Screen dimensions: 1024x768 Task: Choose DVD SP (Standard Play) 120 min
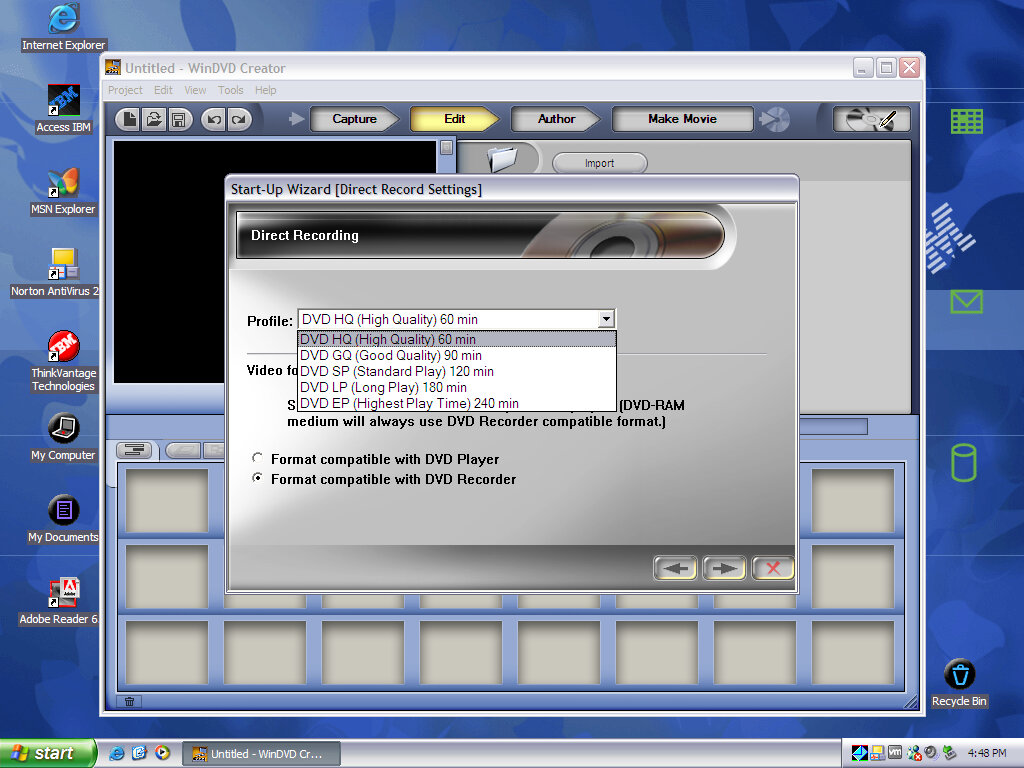(397, 371)
